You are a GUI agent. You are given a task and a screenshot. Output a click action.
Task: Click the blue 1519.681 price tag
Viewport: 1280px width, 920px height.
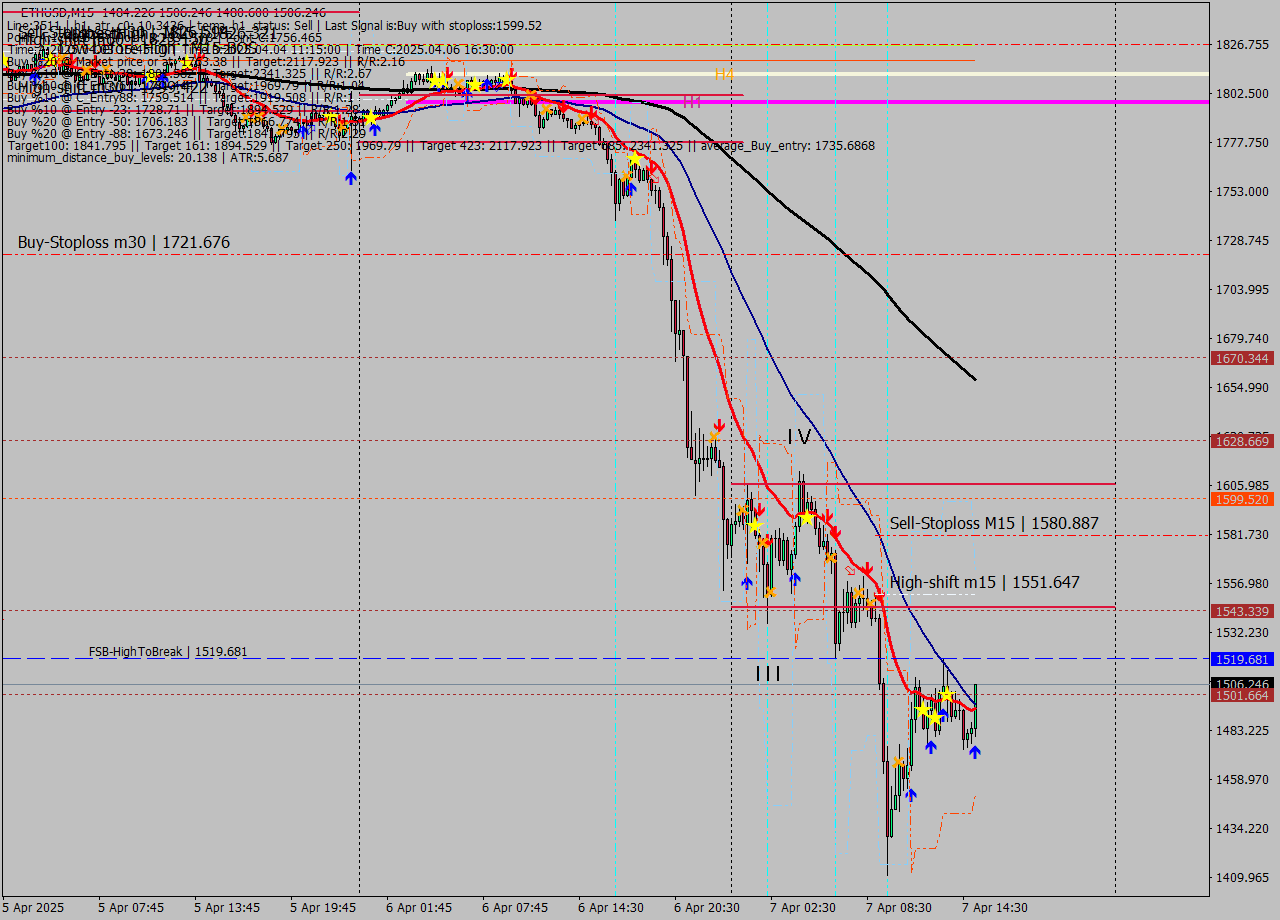1241,659
